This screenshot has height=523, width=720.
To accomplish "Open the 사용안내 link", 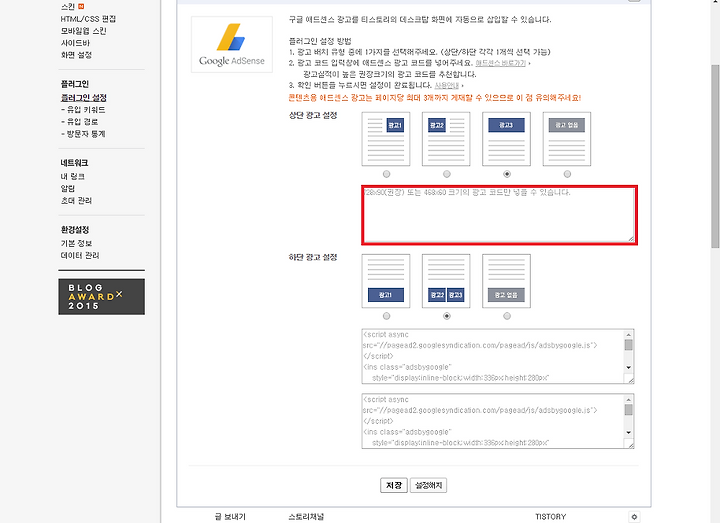I will tap(447, 85).
